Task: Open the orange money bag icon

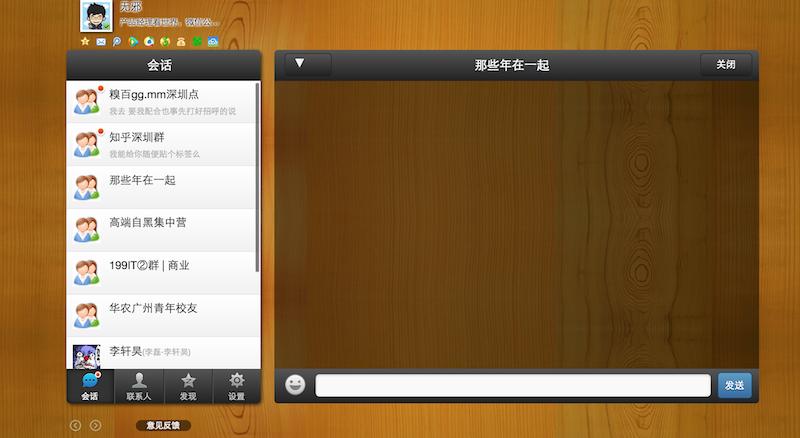Action: (181, 41)
